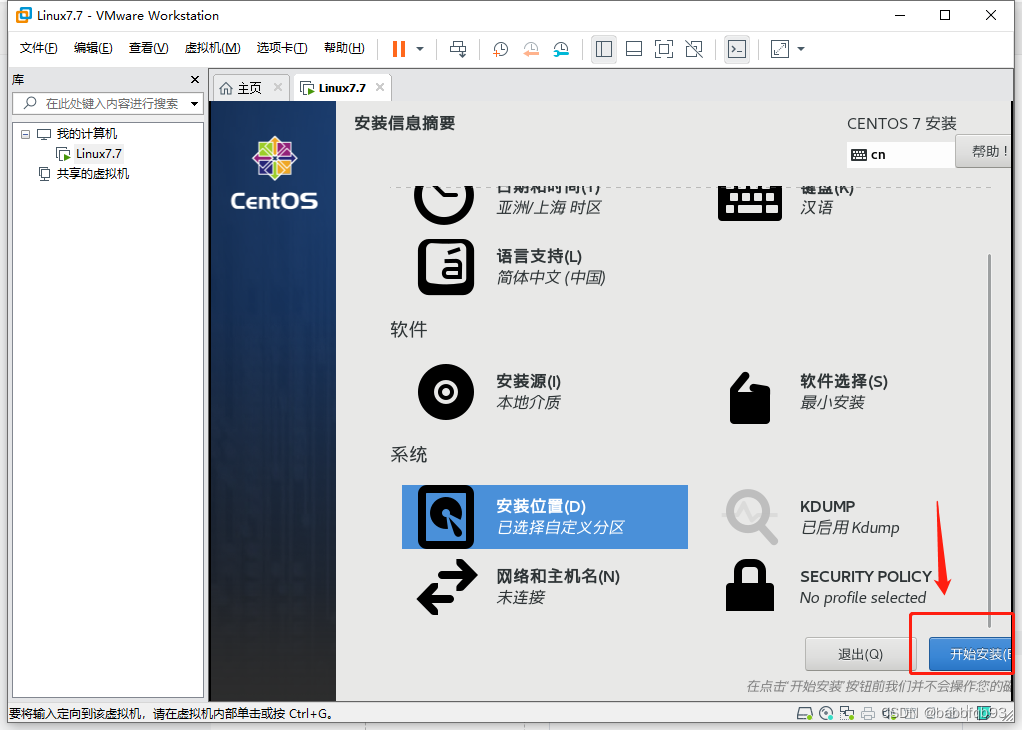The width and height of the screenshot is (1022, 730).
Task: Open the keyboard layout settings icon
Action: point(750,203)
